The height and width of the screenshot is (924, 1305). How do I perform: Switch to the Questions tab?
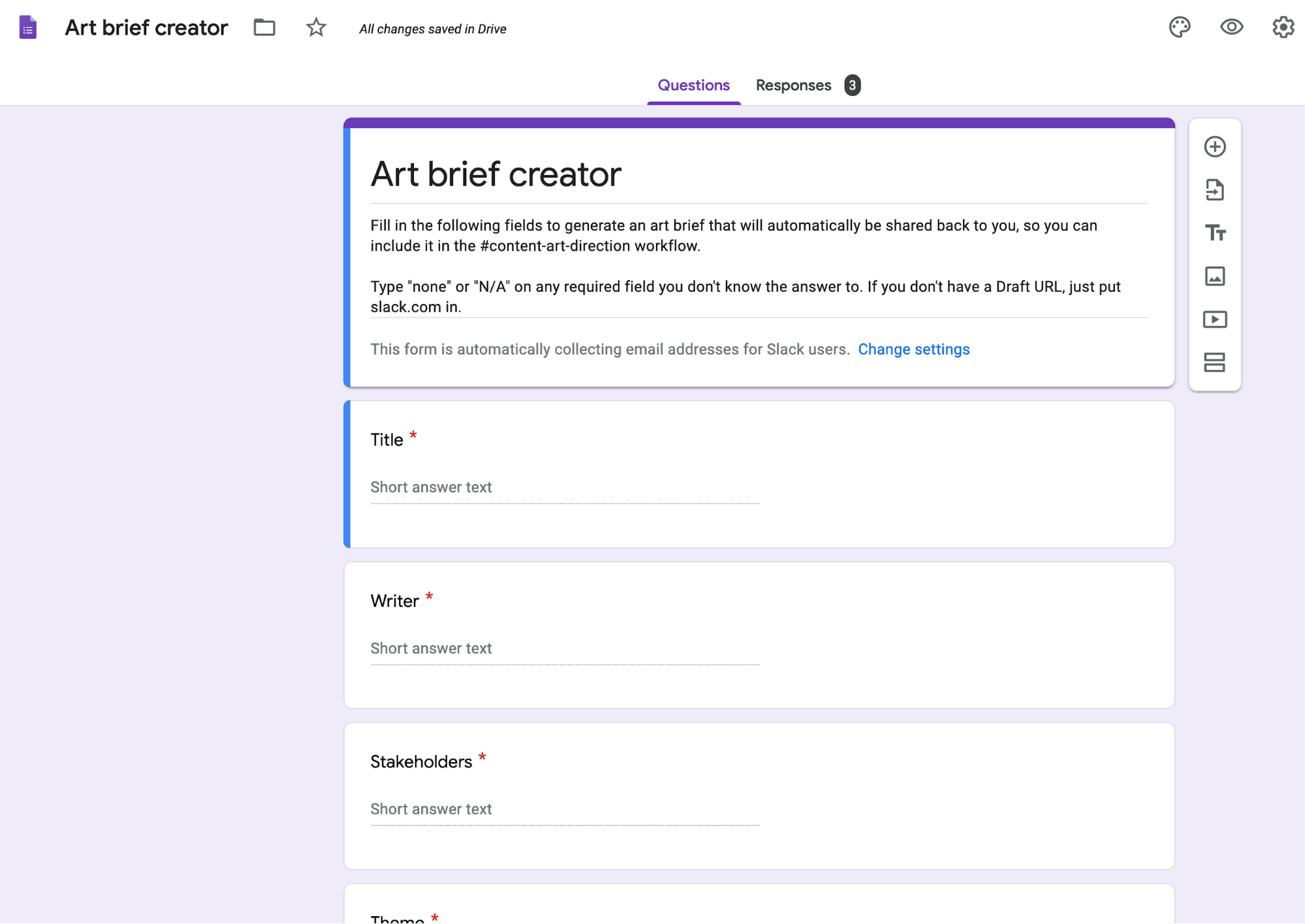[693, 85]
